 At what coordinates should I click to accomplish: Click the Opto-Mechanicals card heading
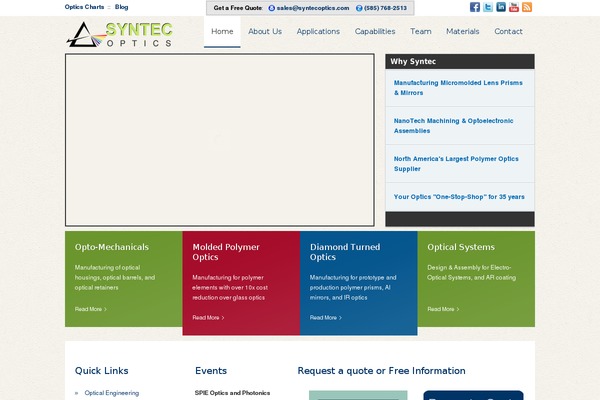click(112, 247)
